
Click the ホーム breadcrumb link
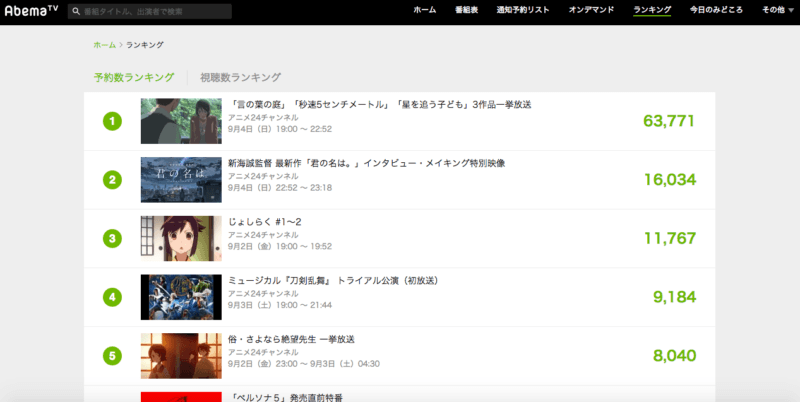pos(104,45)
